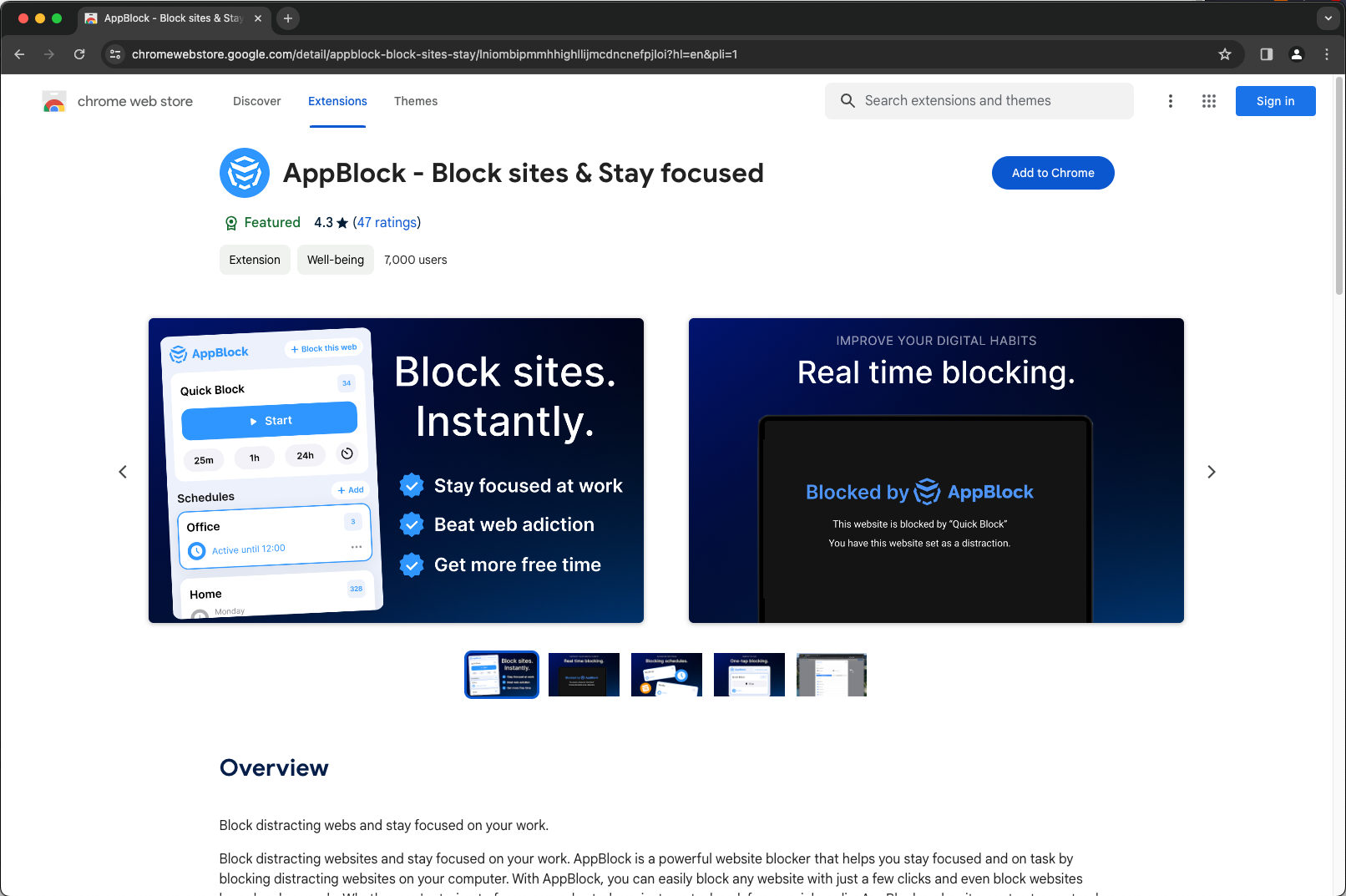The width and height of the screenshot is (1346, 896).
Task: Open the search magnifier in the store search bar
Action: (847, 100)
